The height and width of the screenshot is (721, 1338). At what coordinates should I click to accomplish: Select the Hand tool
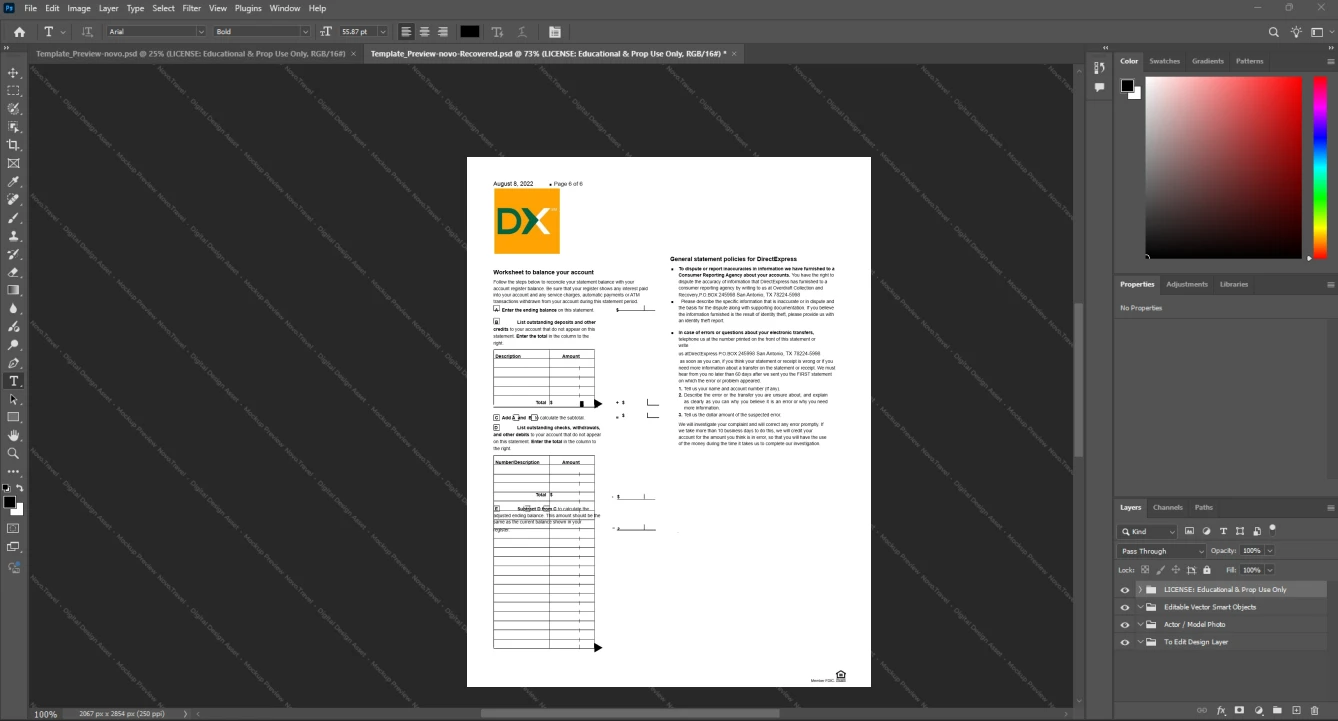point(14,435)
